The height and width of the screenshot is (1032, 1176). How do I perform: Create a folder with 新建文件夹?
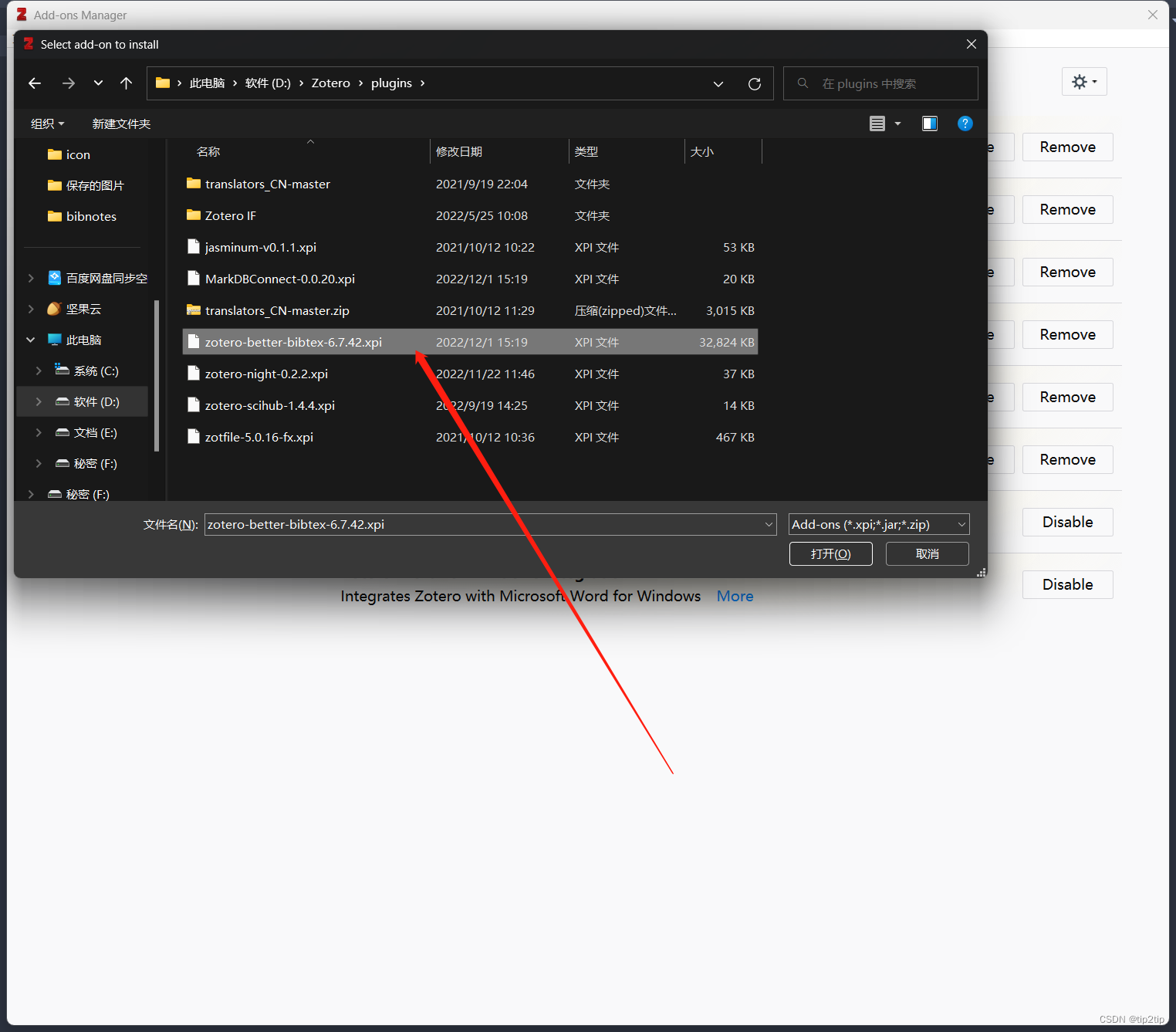pos(121,124)
